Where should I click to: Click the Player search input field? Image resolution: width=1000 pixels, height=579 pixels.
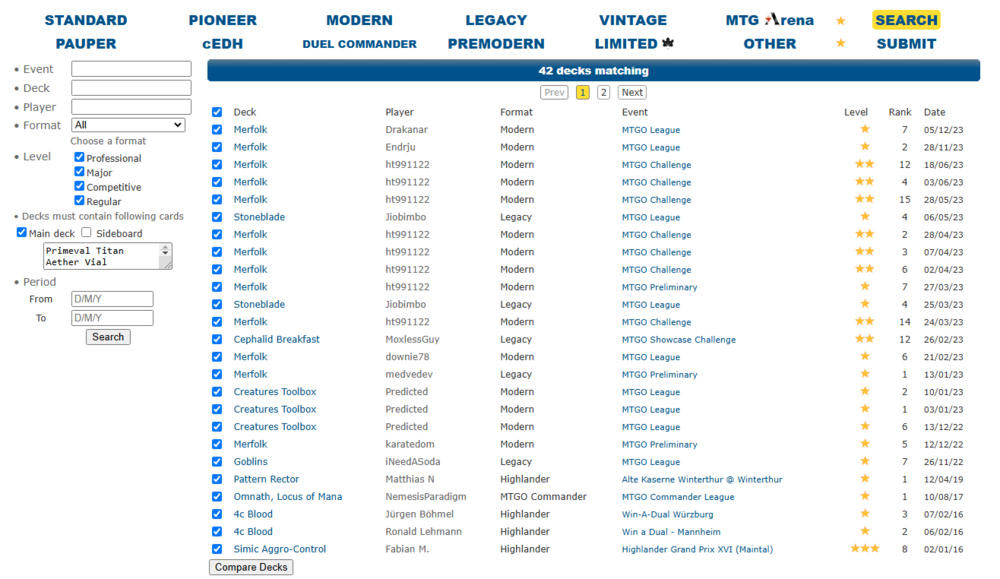pos(131,107)
